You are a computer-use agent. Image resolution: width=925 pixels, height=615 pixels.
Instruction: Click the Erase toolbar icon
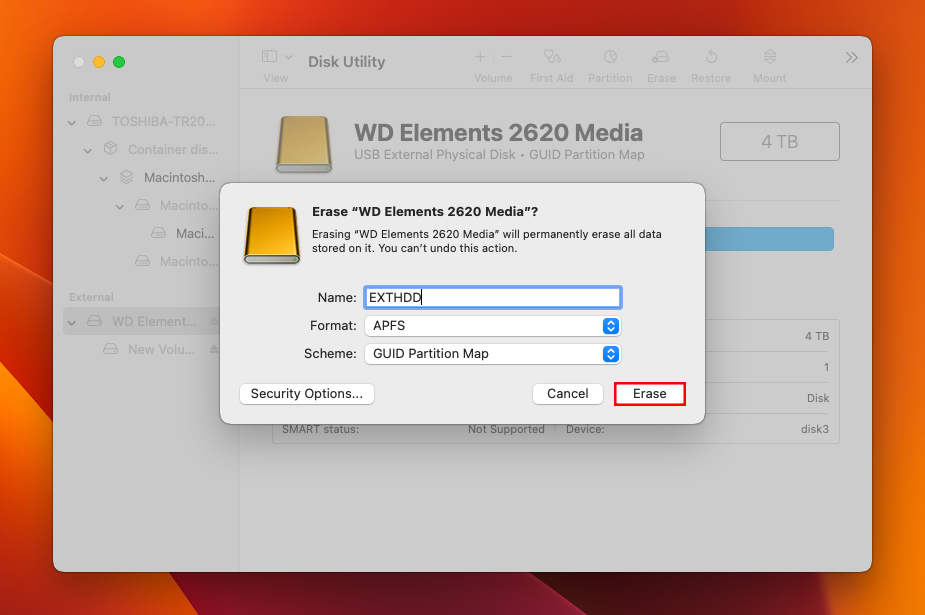pyautogui.click(x=661, y=57)
